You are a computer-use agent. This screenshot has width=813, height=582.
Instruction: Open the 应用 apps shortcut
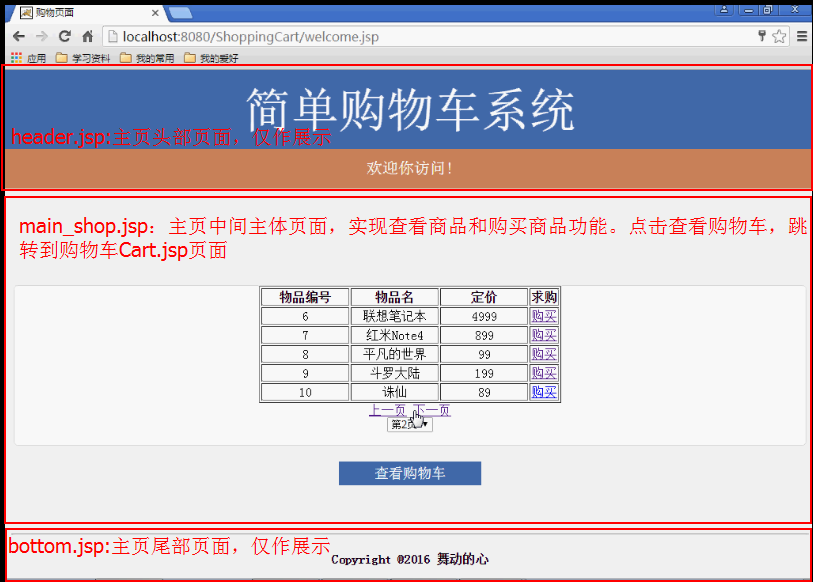click(29, 58)
